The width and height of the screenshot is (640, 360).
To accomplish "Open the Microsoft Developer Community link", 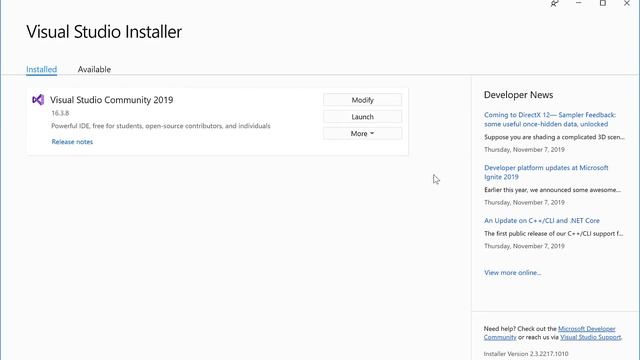I will pyautogui.click(x=587, y=329).
